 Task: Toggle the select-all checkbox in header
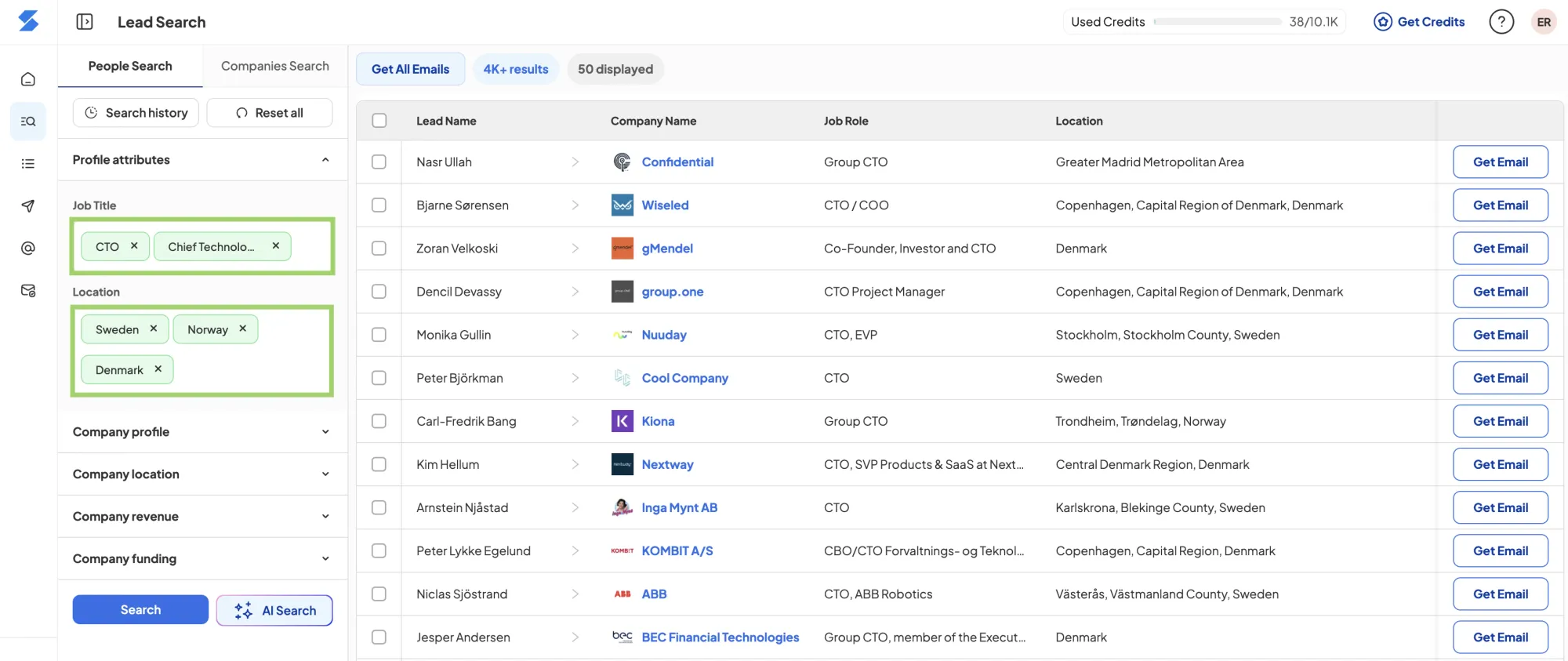click(x=379, y=121)
